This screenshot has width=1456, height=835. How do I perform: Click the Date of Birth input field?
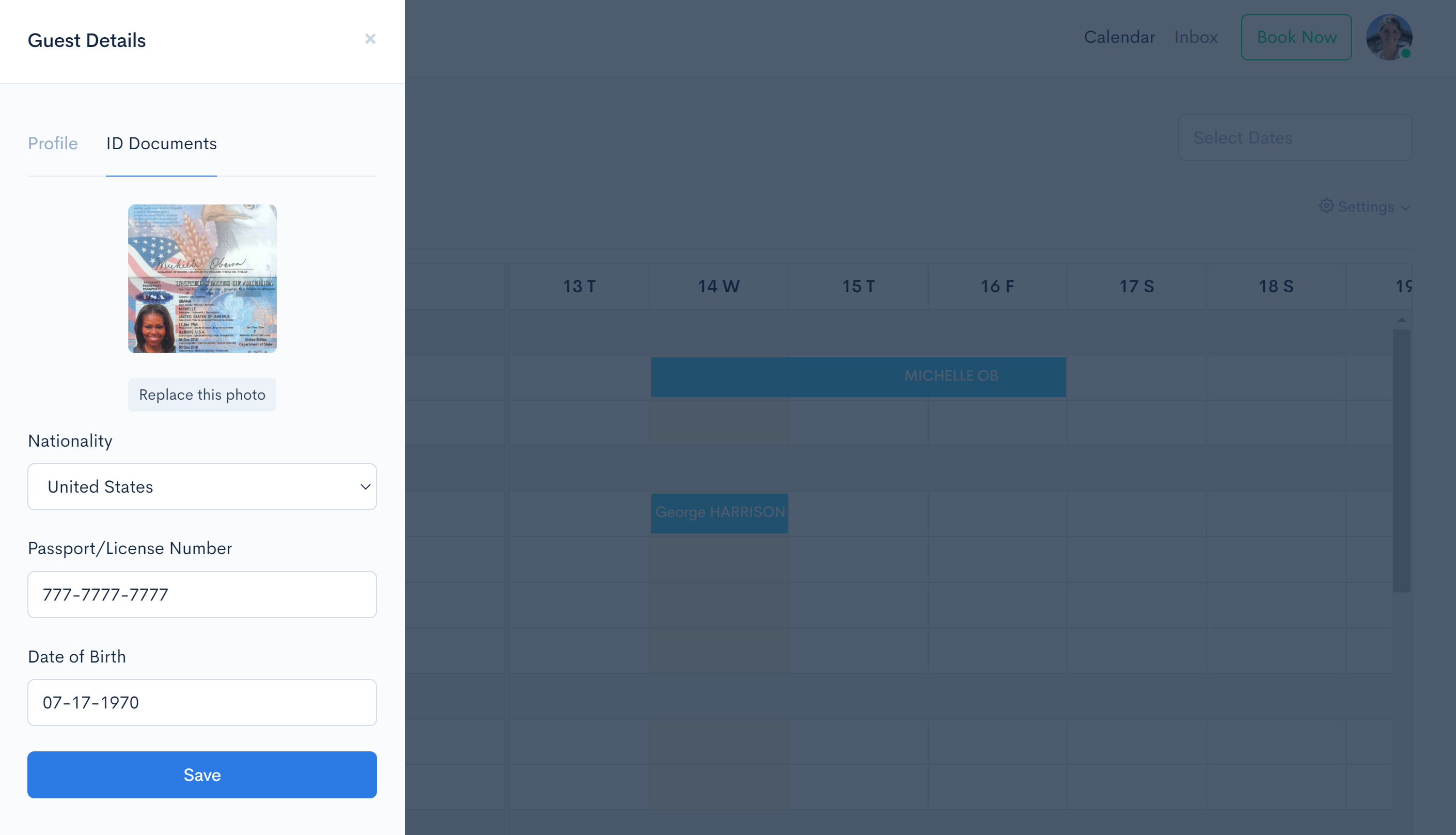click(x=202, y=702)
